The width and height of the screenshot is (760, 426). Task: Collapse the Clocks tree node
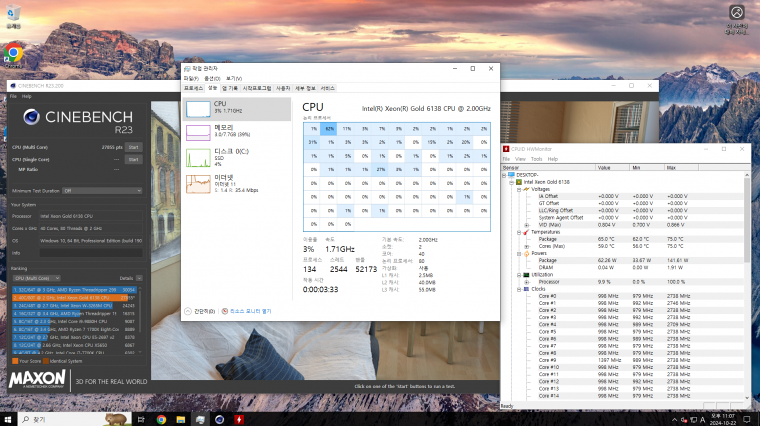tap(519, 289)
